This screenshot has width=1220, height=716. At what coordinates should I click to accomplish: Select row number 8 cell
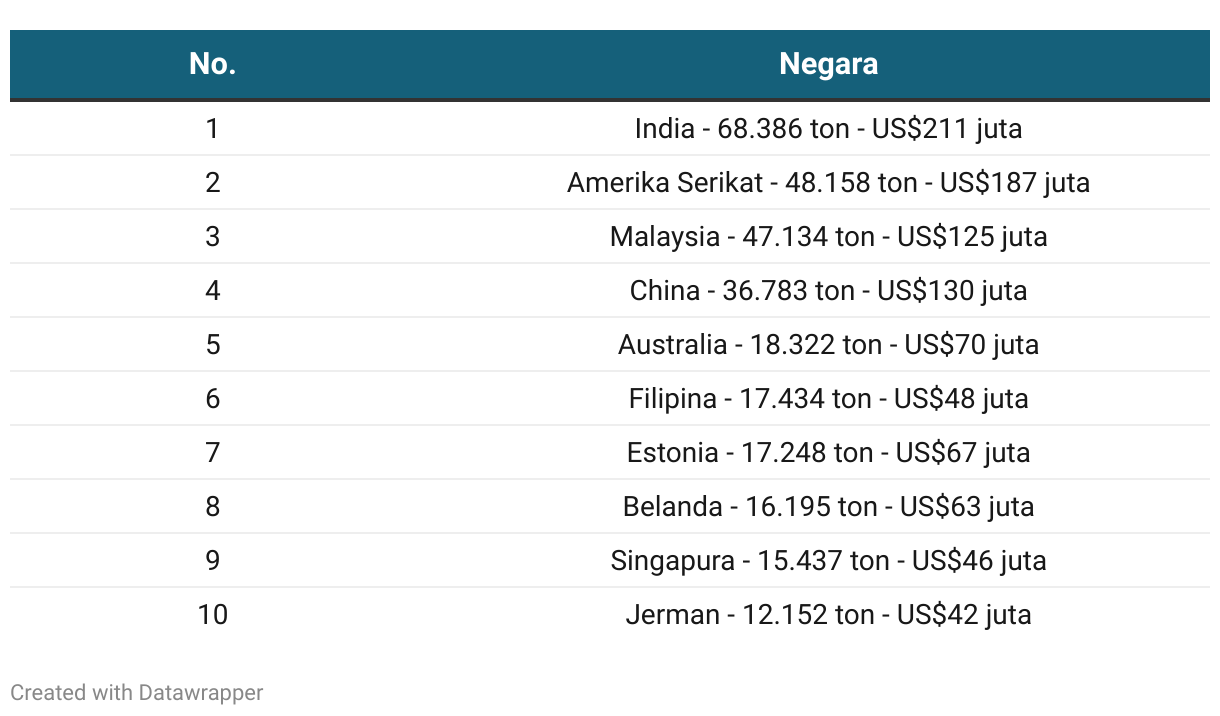tap(212, 507)
